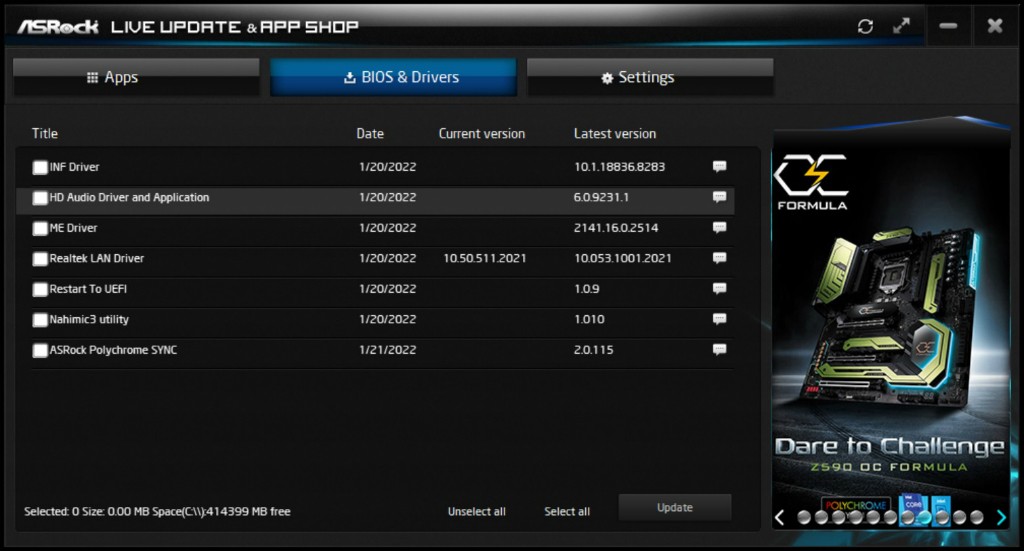The width and height of the screenshot is (1024, 551).
Task: Click ASRock Polychrome SYNC comment bubble
Action: tap(719, 350)
